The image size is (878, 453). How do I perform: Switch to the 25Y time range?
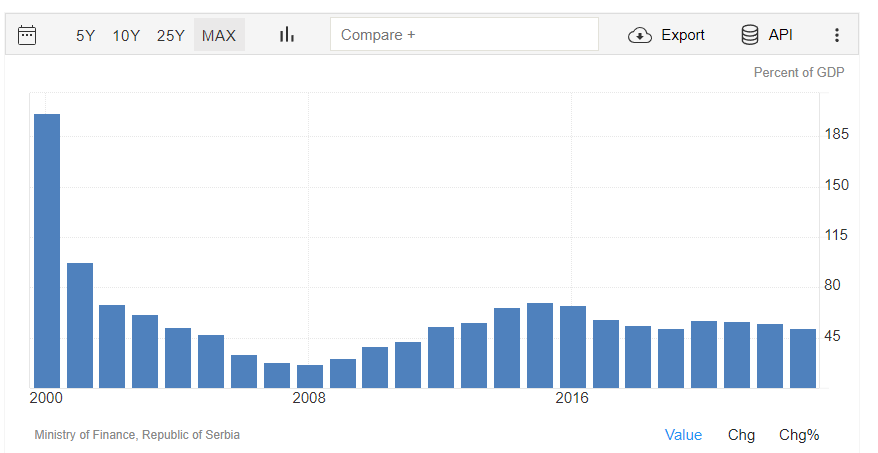point(171,35)
